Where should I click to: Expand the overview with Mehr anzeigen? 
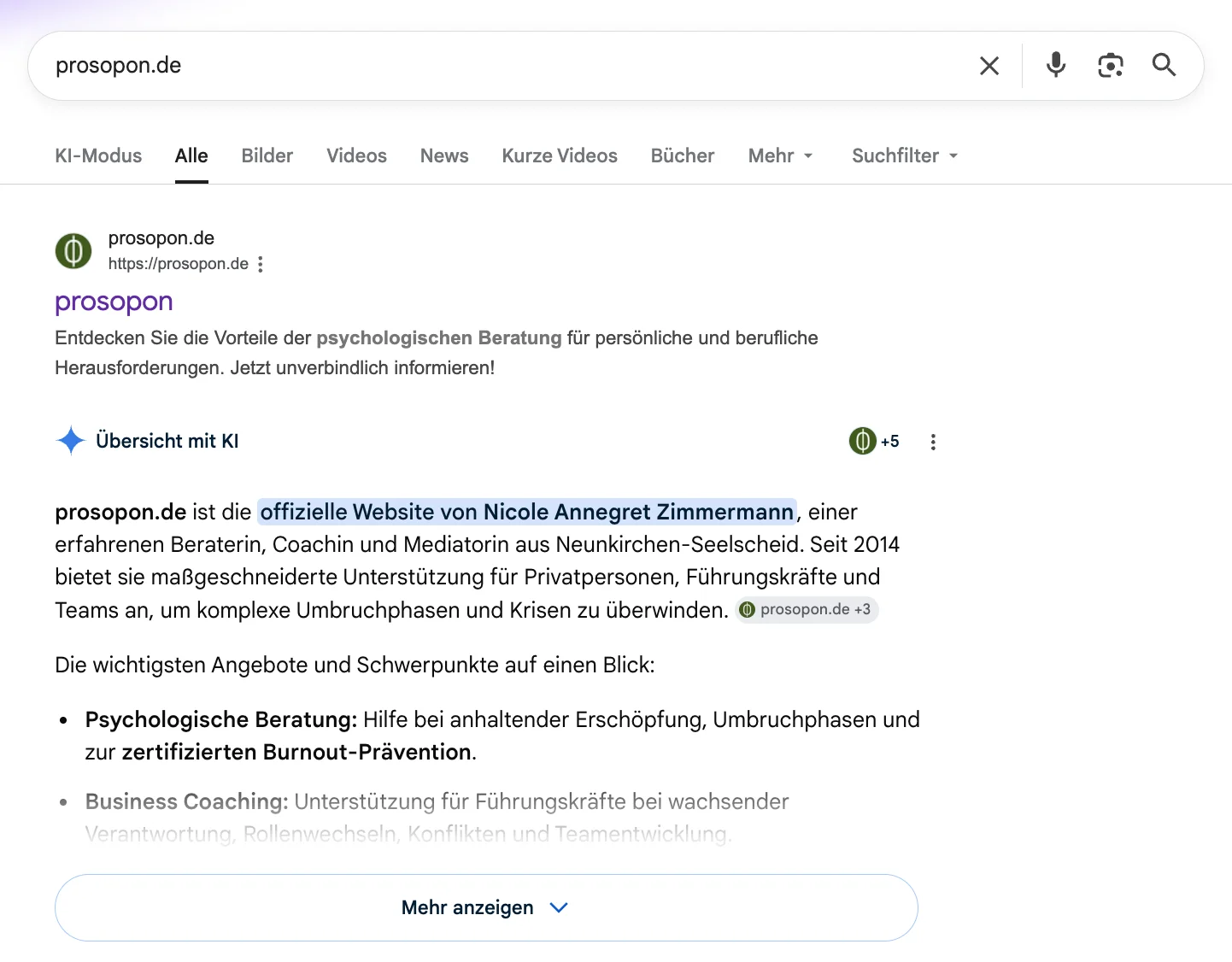click(486, 907)
